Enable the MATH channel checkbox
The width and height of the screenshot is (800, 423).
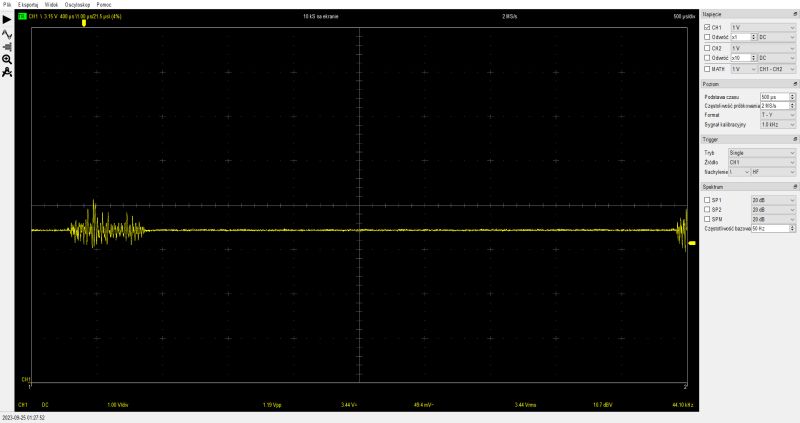point(707,69)
